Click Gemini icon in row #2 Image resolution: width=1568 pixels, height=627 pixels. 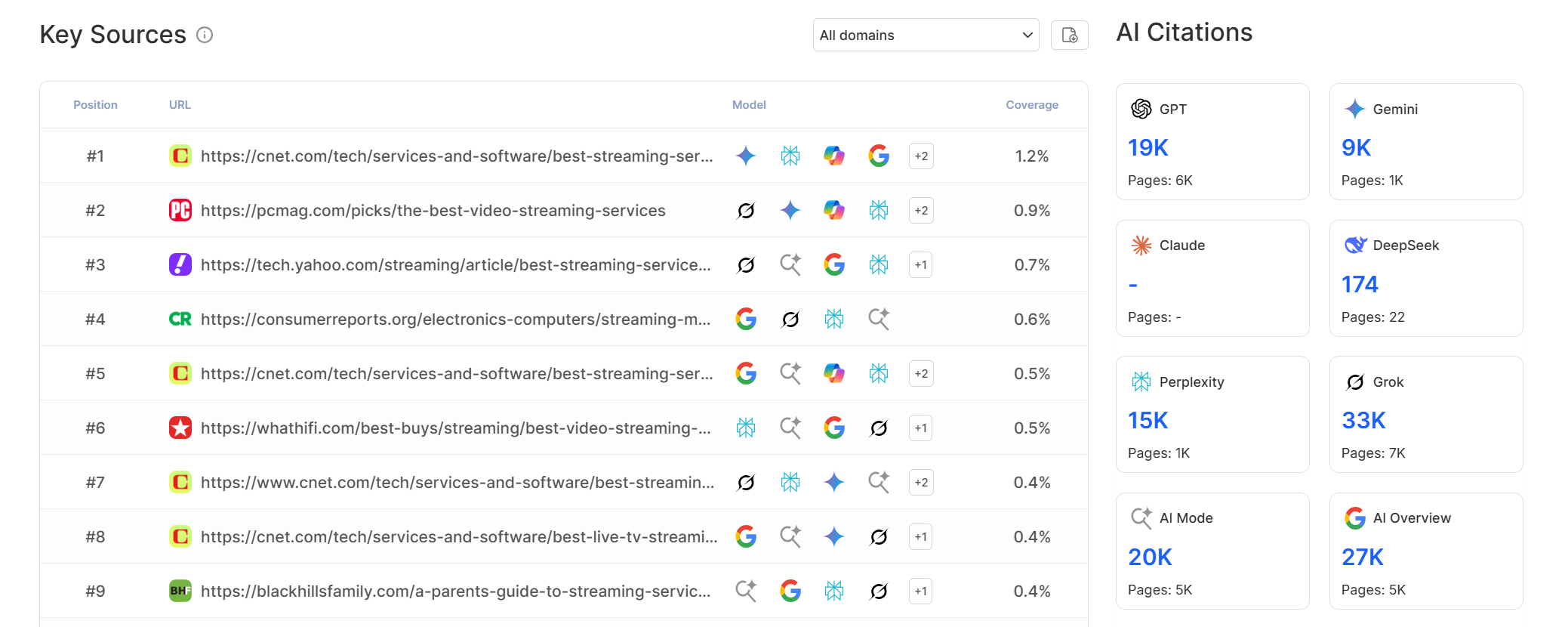pos(790,210)
